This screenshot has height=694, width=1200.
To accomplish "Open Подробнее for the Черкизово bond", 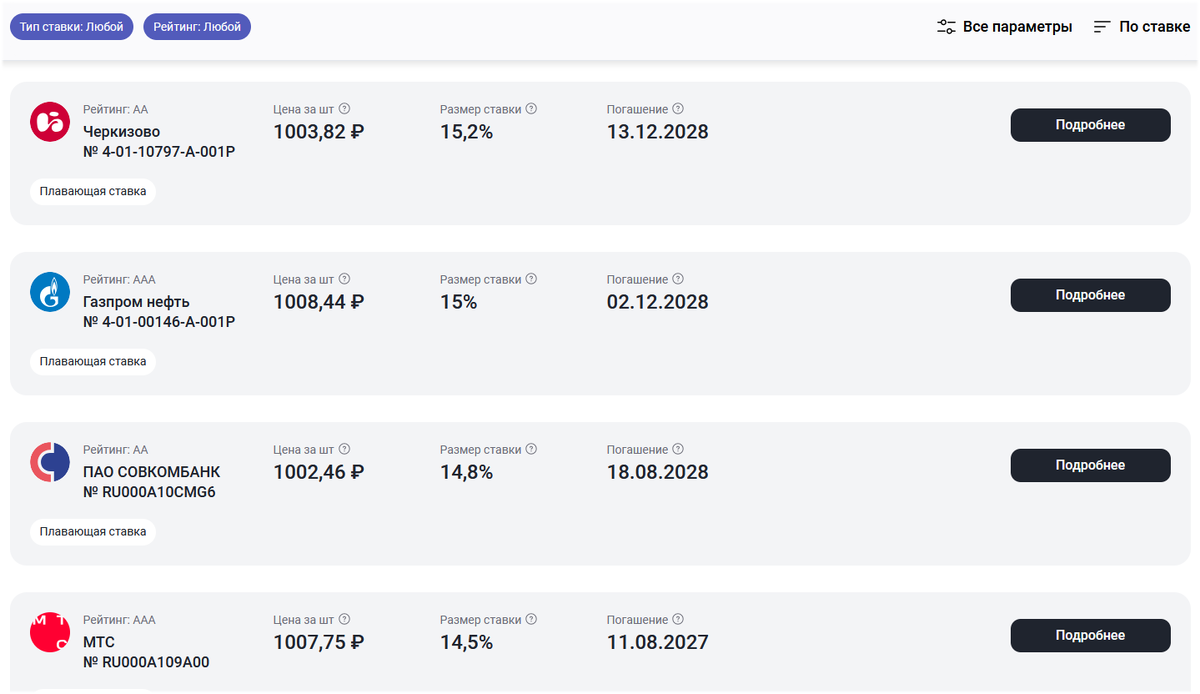I will click(1090, 125).
